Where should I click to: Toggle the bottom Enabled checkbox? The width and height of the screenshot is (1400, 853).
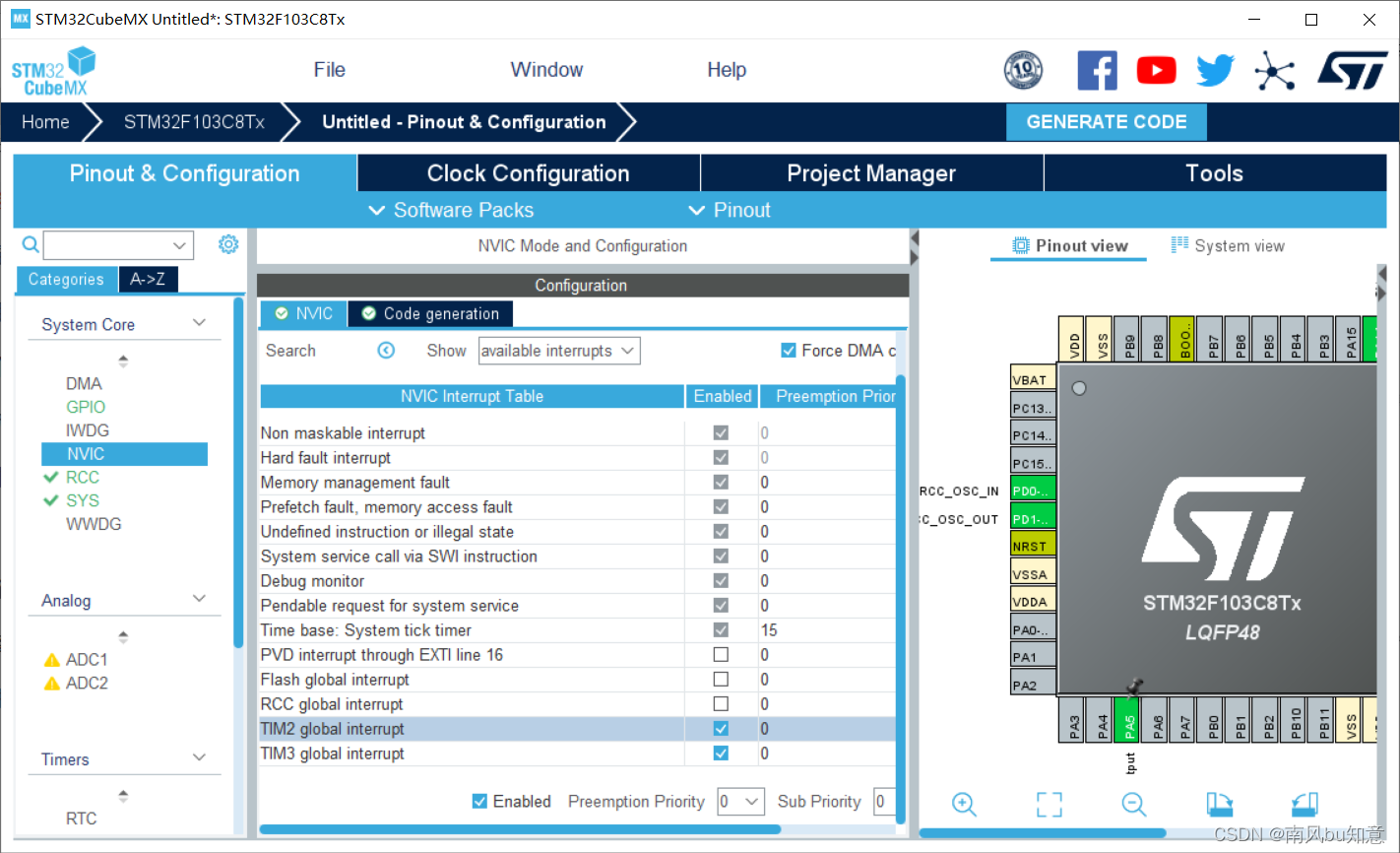tap(479, 802)
